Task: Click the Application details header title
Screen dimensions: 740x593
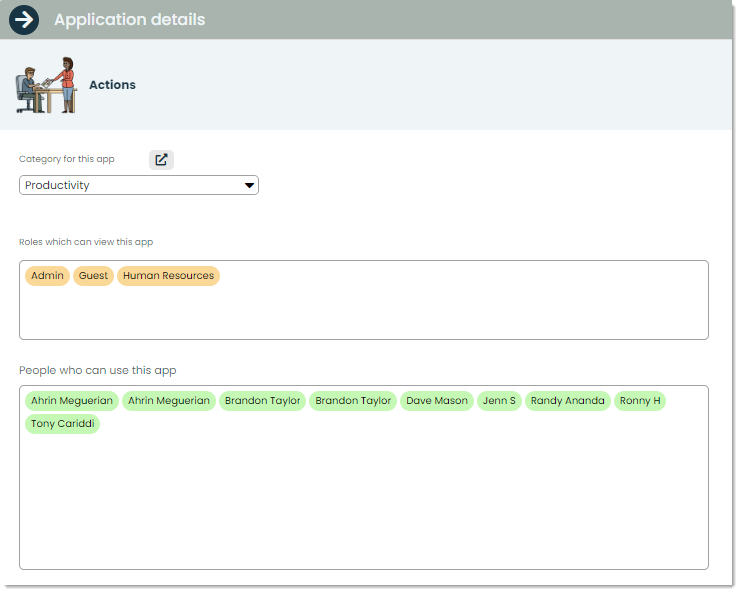Action: (130, 20)
